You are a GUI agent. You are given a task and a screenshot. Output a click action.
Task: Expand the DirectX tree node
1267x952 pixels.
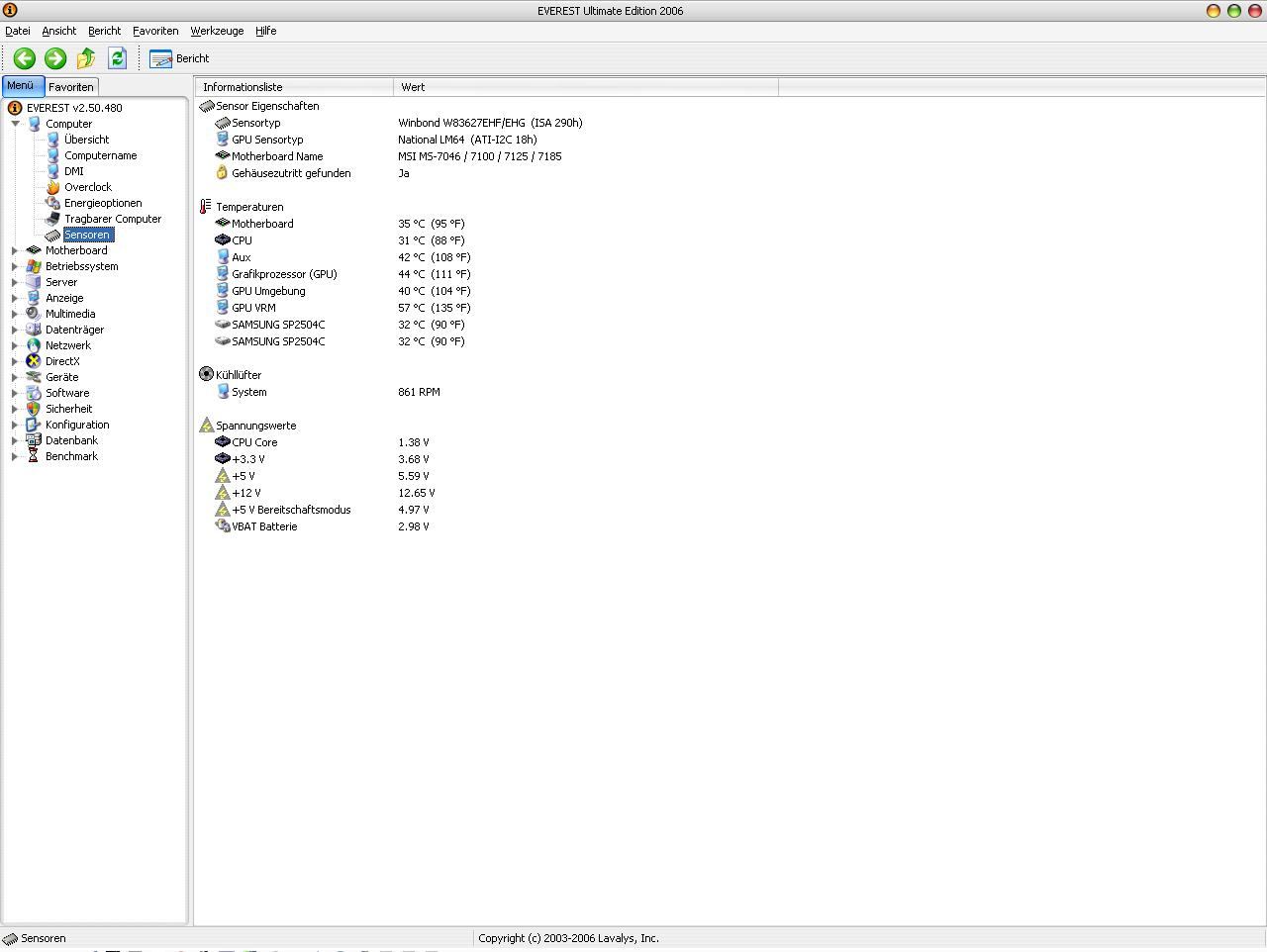click(15, 361)
